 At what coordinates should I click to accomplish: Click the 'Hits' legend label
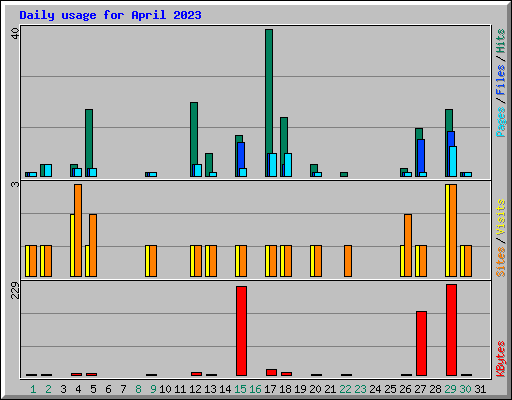[x=501, y=41]
